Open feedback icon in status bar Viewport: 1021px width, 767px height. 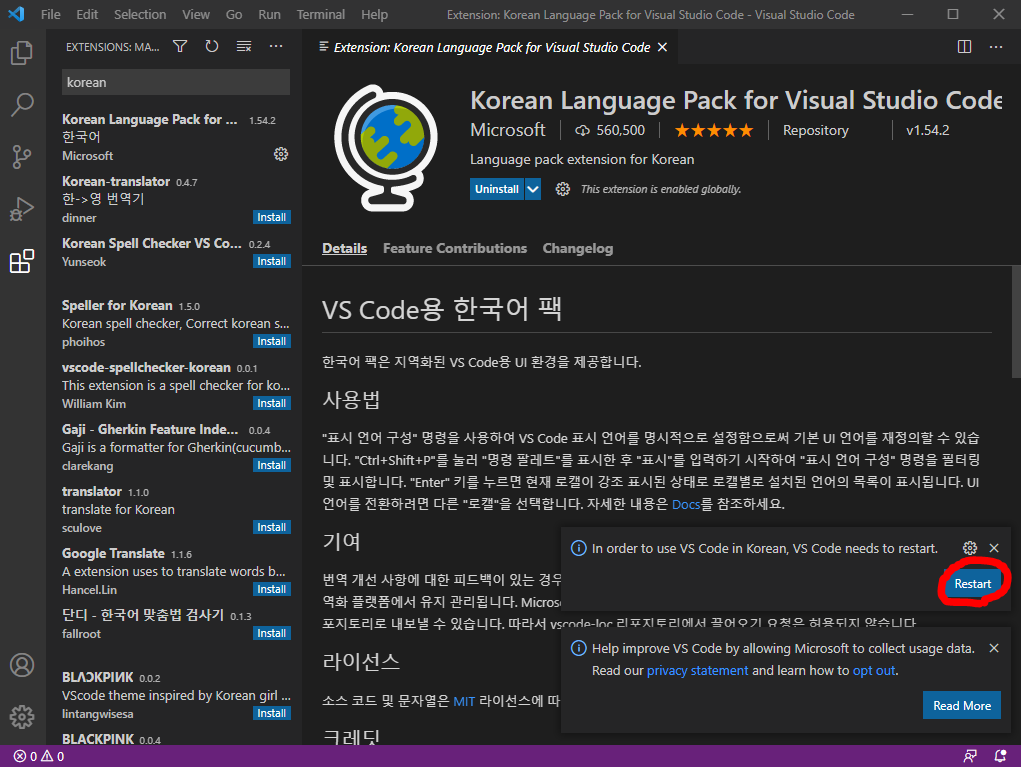(970, 756)
